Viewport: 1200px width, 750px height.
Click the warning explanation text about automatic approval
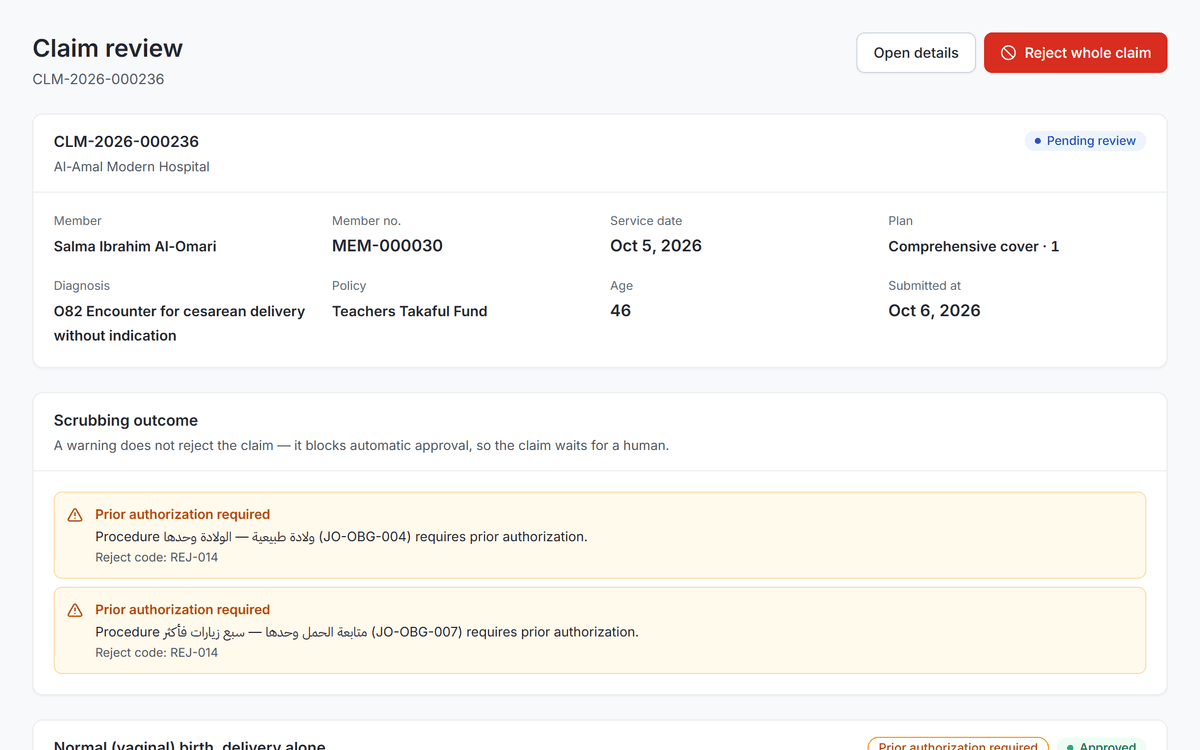(361, 446)
